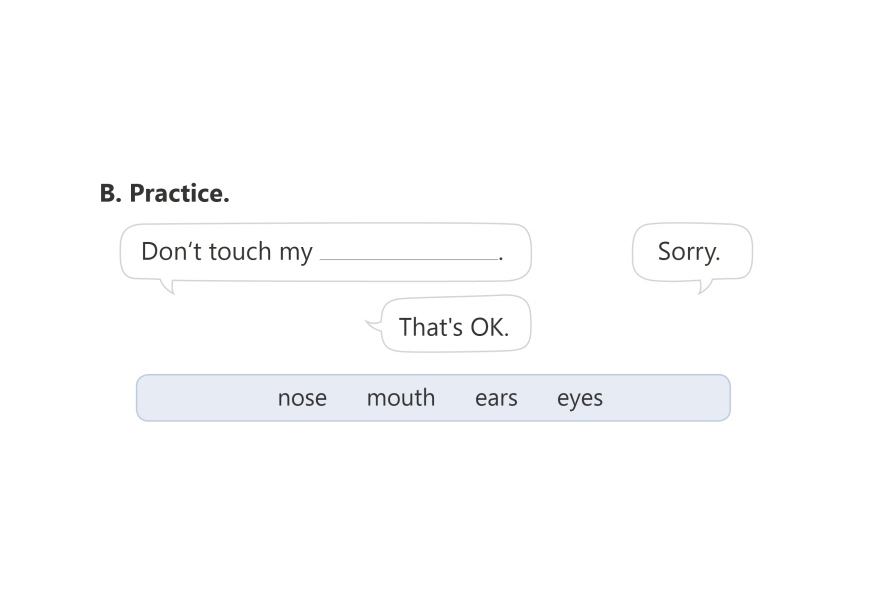Select the word "nose" in the word bank
This screenshot has height=612, width=873.
[x=302, y=398]
